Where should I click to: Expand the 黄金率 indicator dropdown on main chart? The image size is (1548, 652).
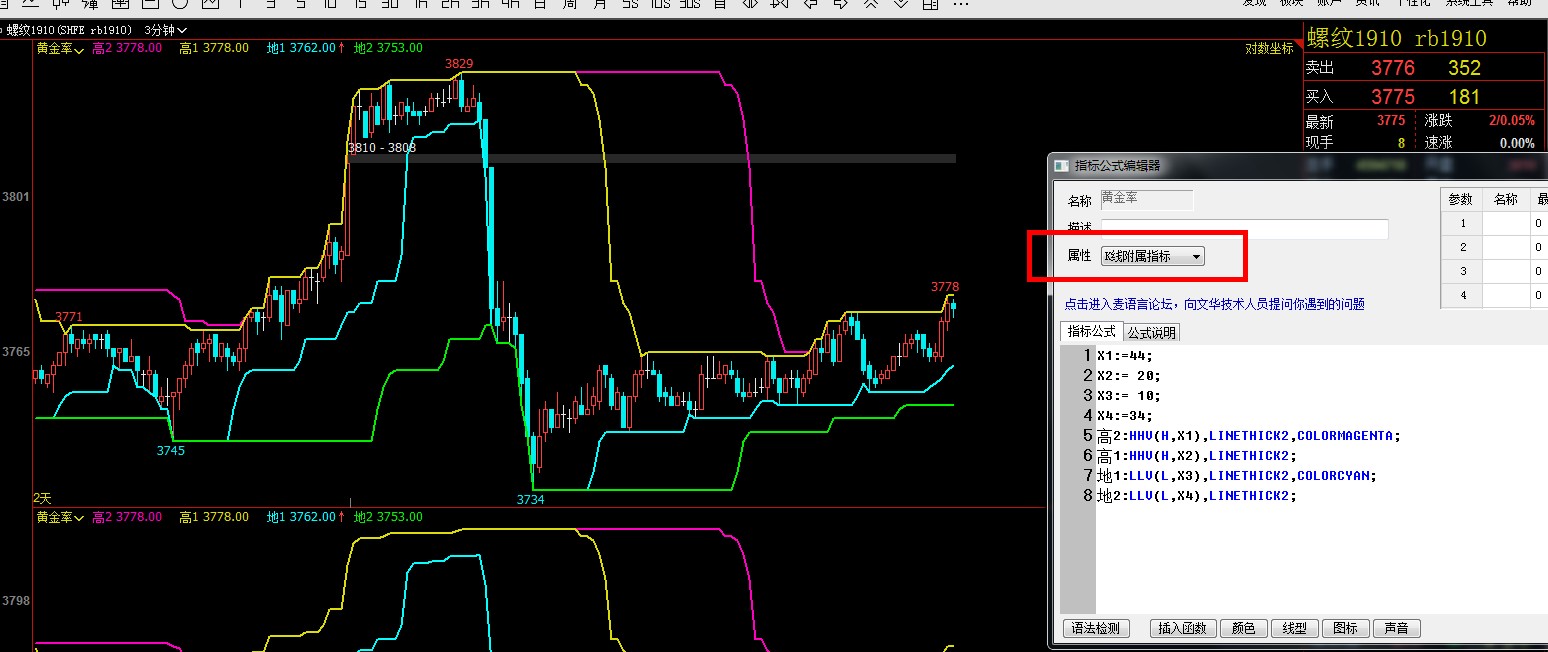coord(60,48)
